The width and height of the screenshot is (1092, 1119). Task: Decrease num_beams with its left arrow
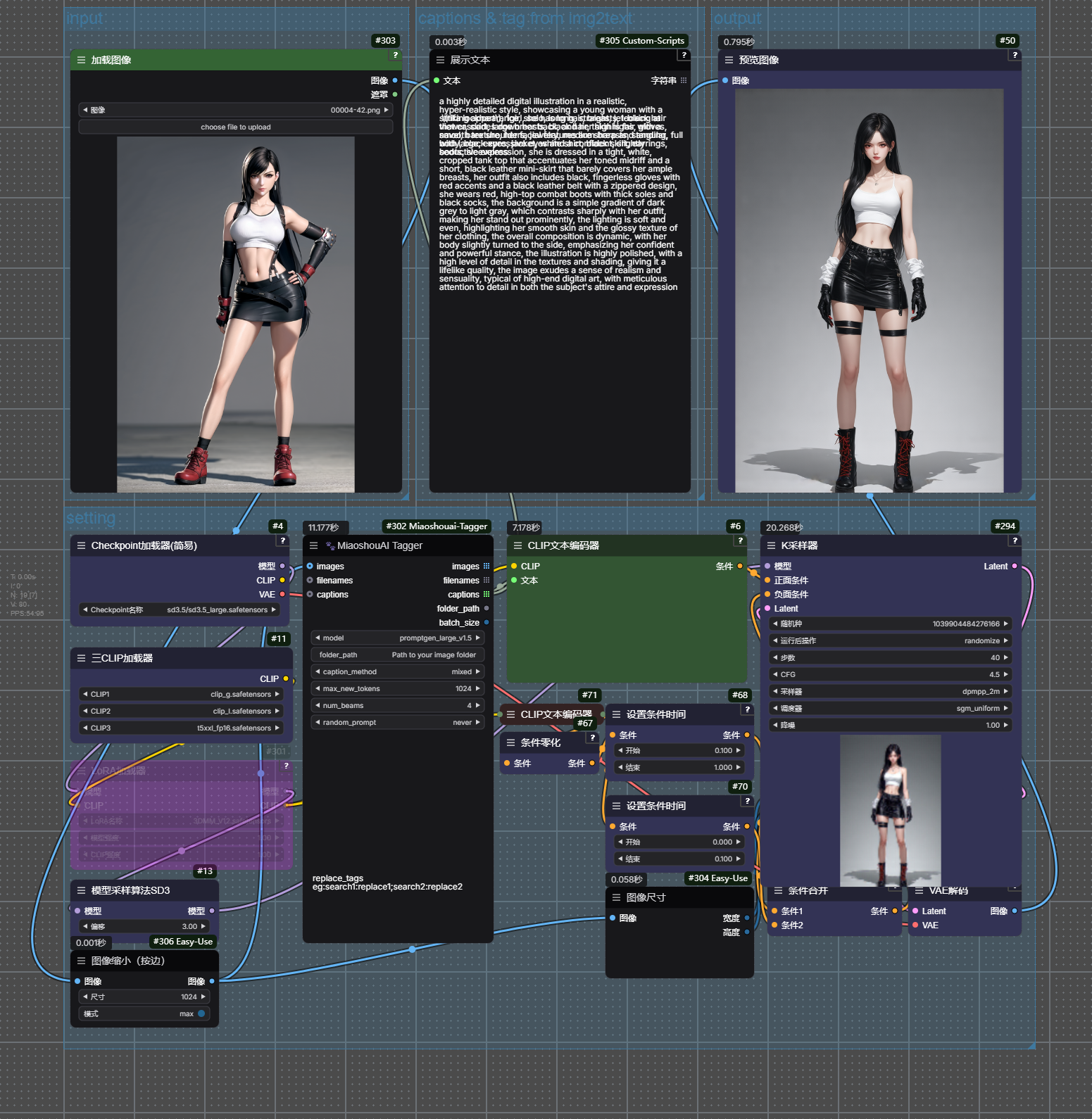click(x=318, y=706)
